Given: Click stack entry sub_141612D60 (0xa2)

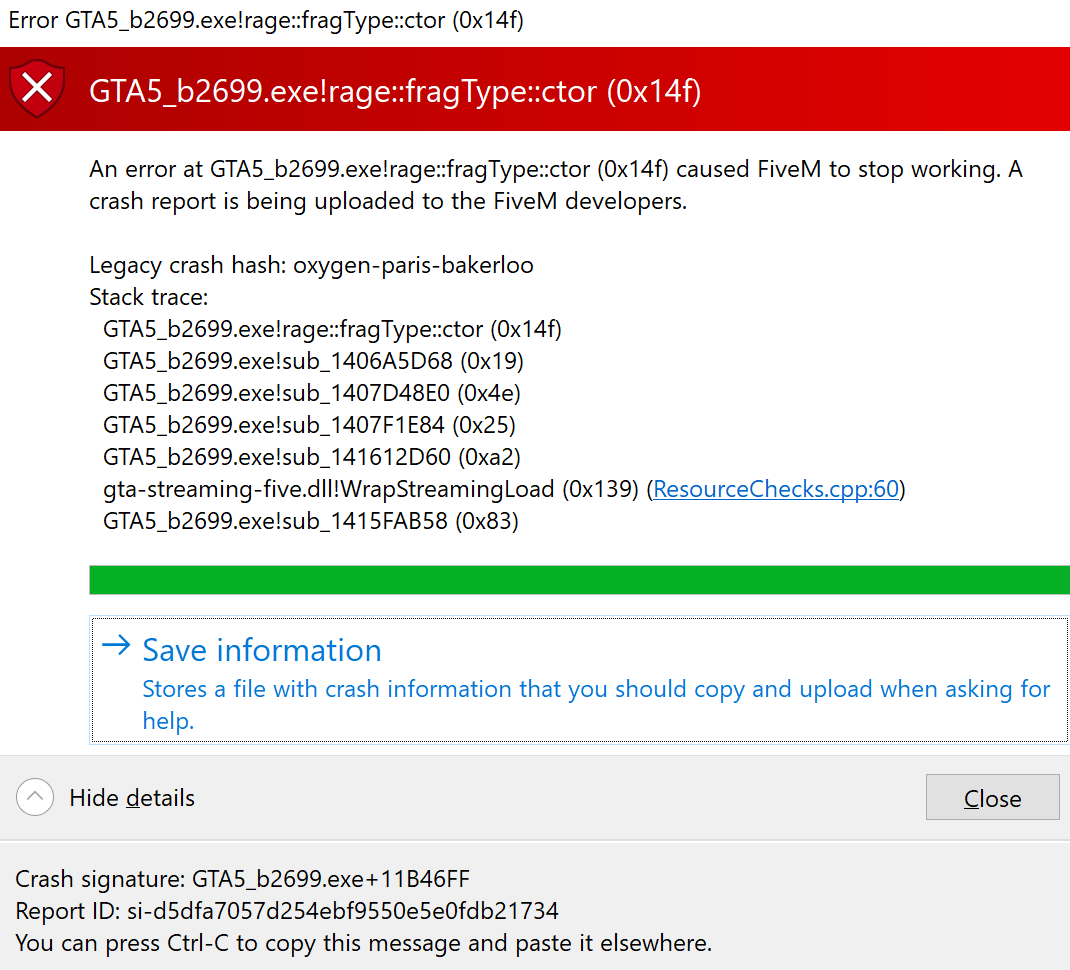Looking at the screenshot, I should pyautogui.click(x=312, y=457).
